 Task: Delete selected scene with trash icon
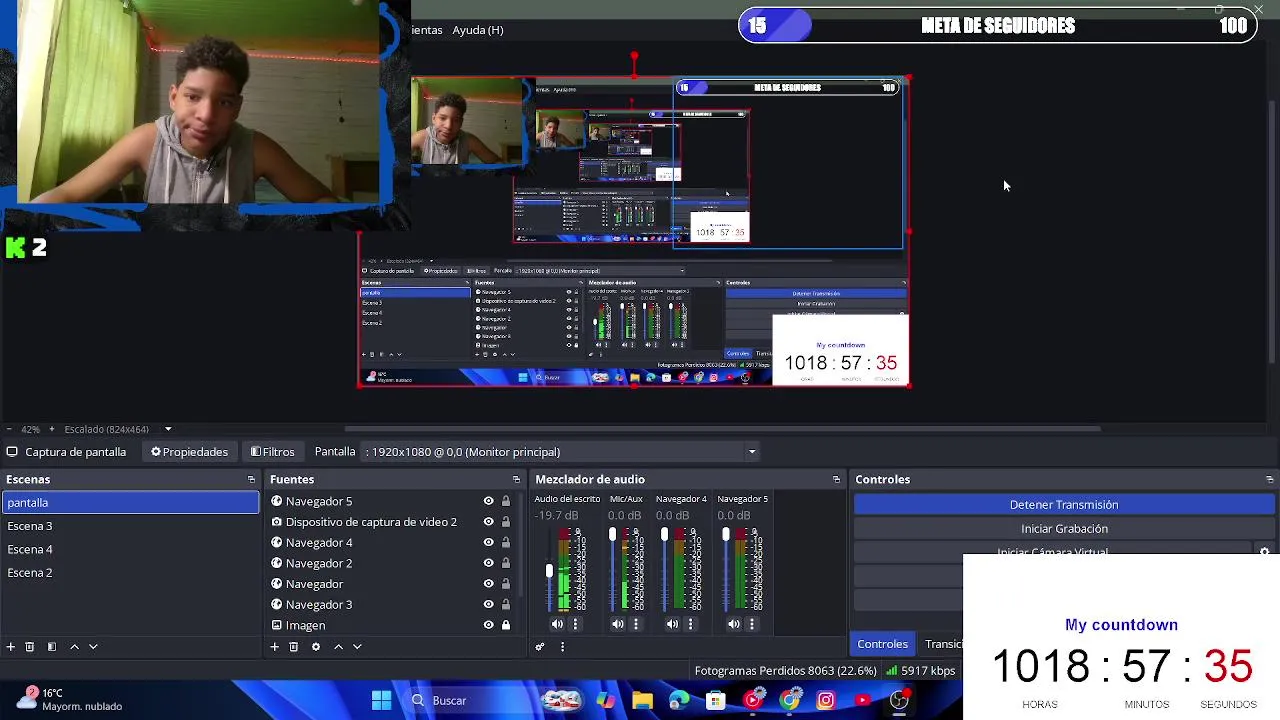(x=30, y=647)
